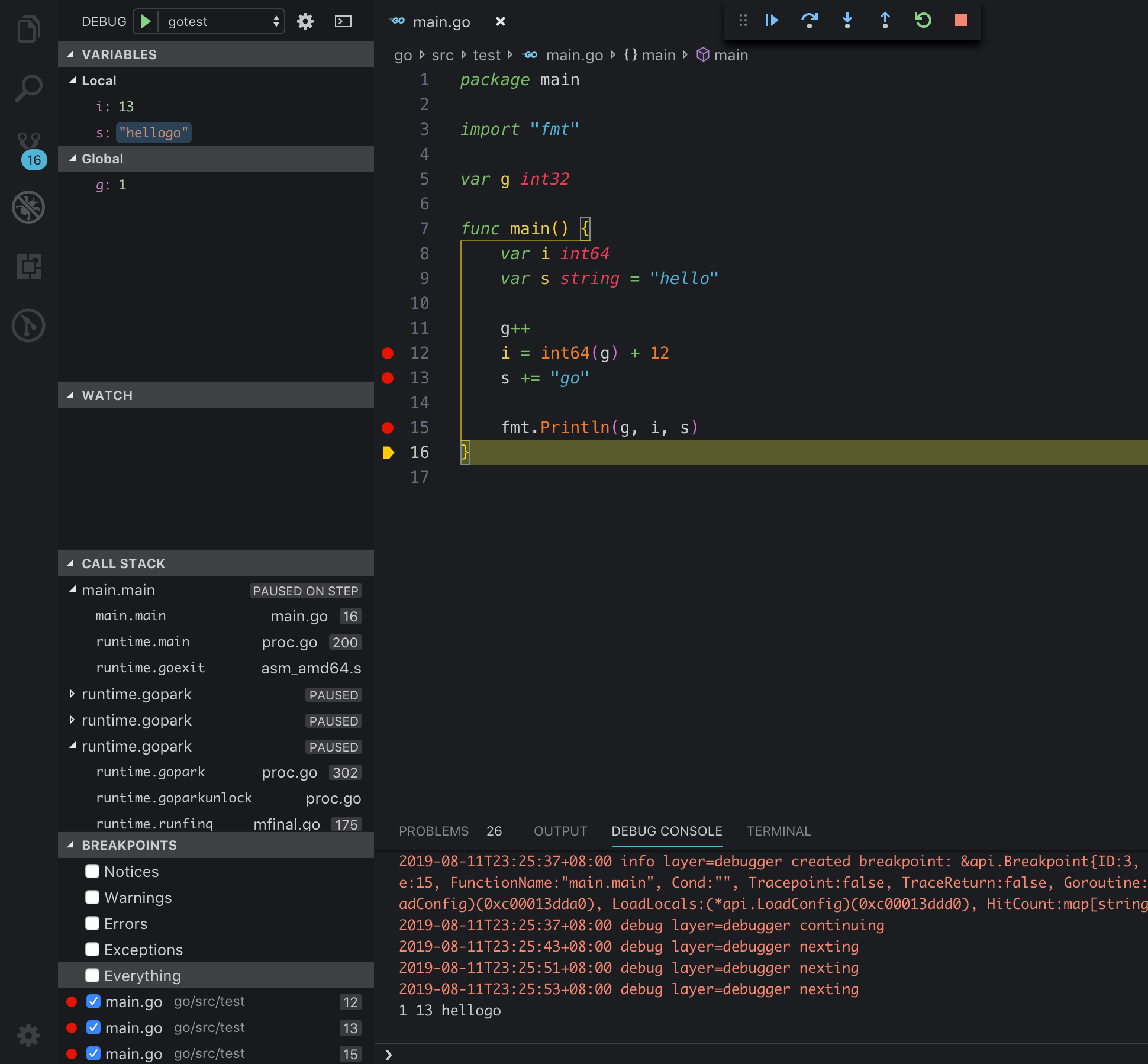Viewport: 1148px width, 1064px height.
Task: Open the Extensions icon in activity bar
Action: [28, 266]
